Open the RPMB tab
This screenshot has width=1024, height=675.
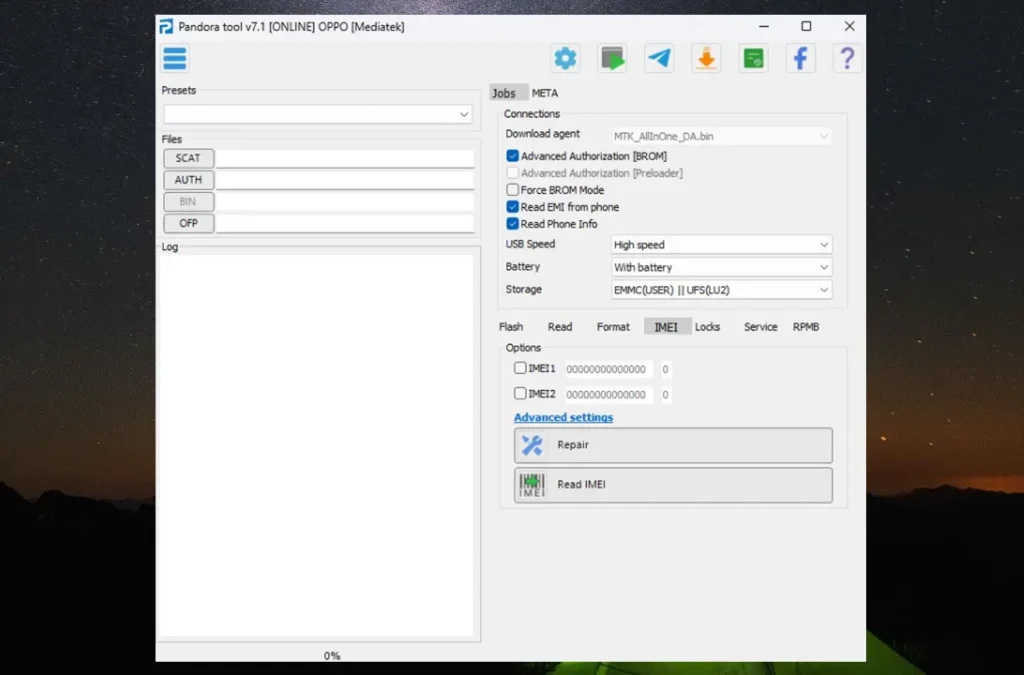(x=806, y=326)
